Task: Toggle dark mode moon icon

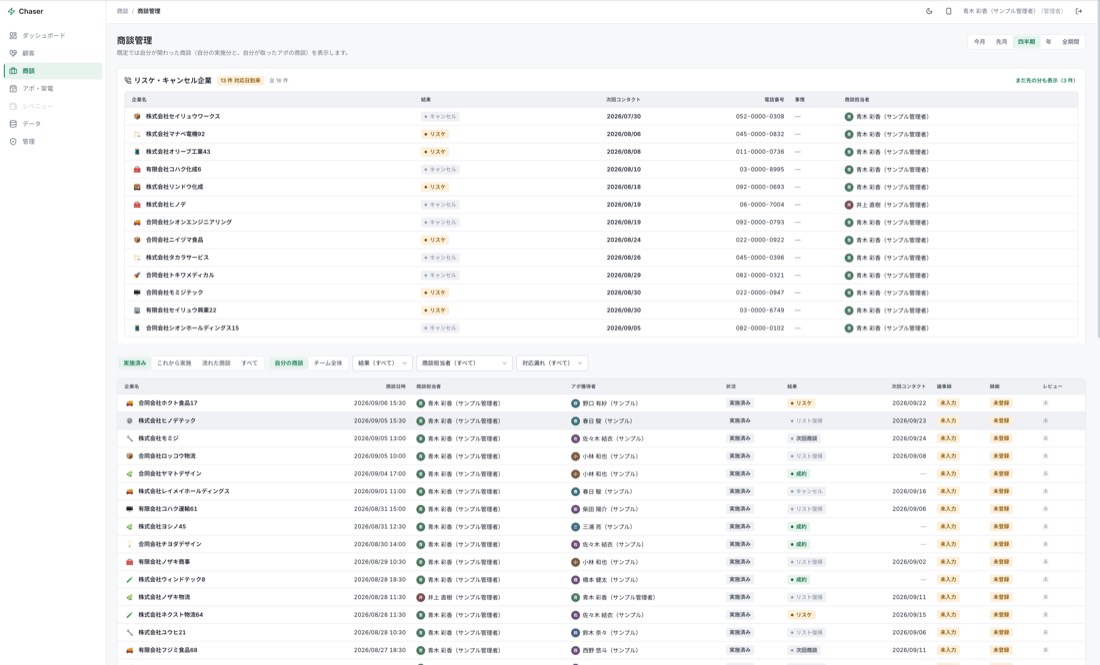Action: [929, 11]
